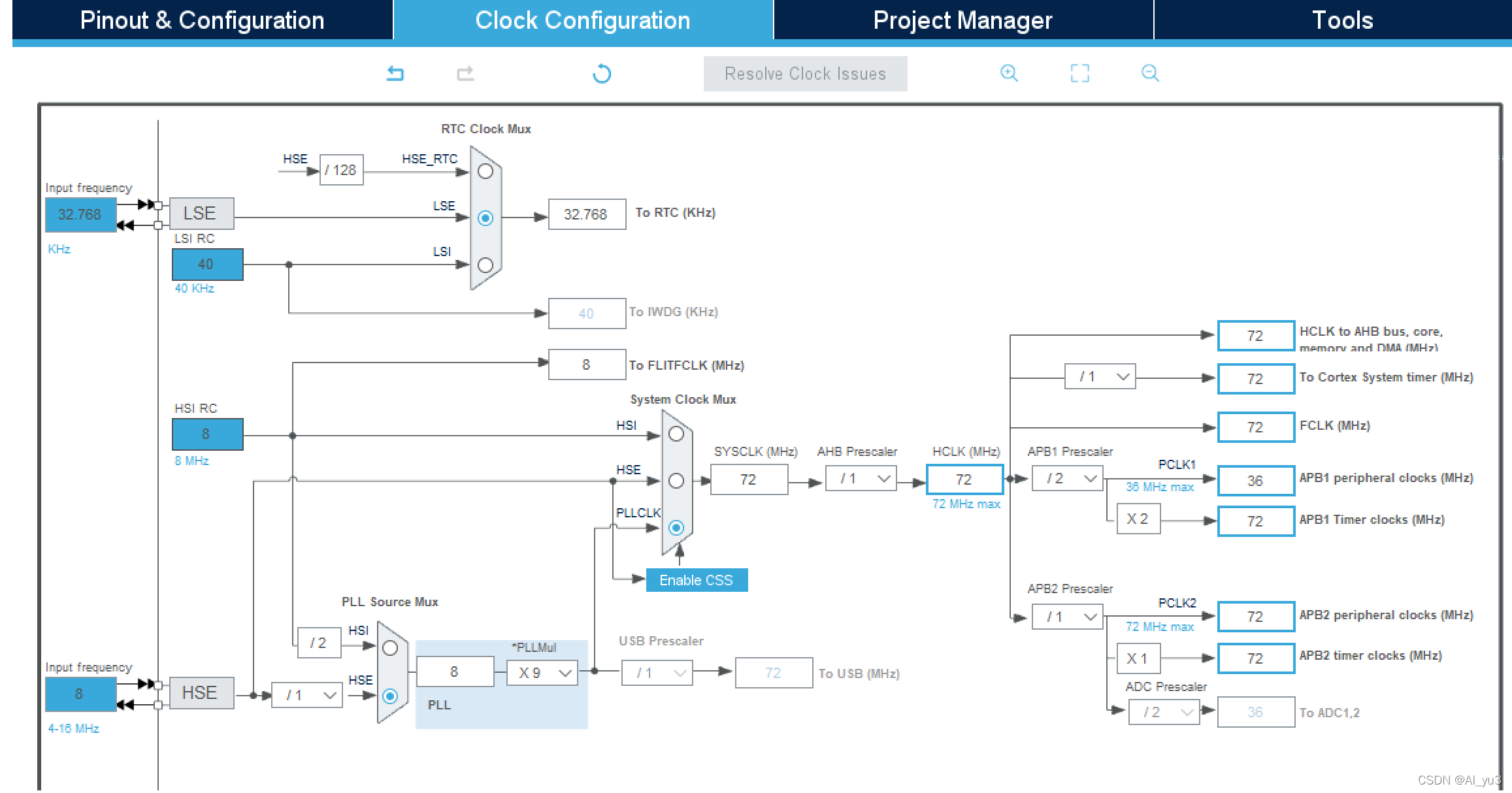Select HSI in System Clock Mux
The height and width of the screenshot is (793, 1512).
[676, 434]
